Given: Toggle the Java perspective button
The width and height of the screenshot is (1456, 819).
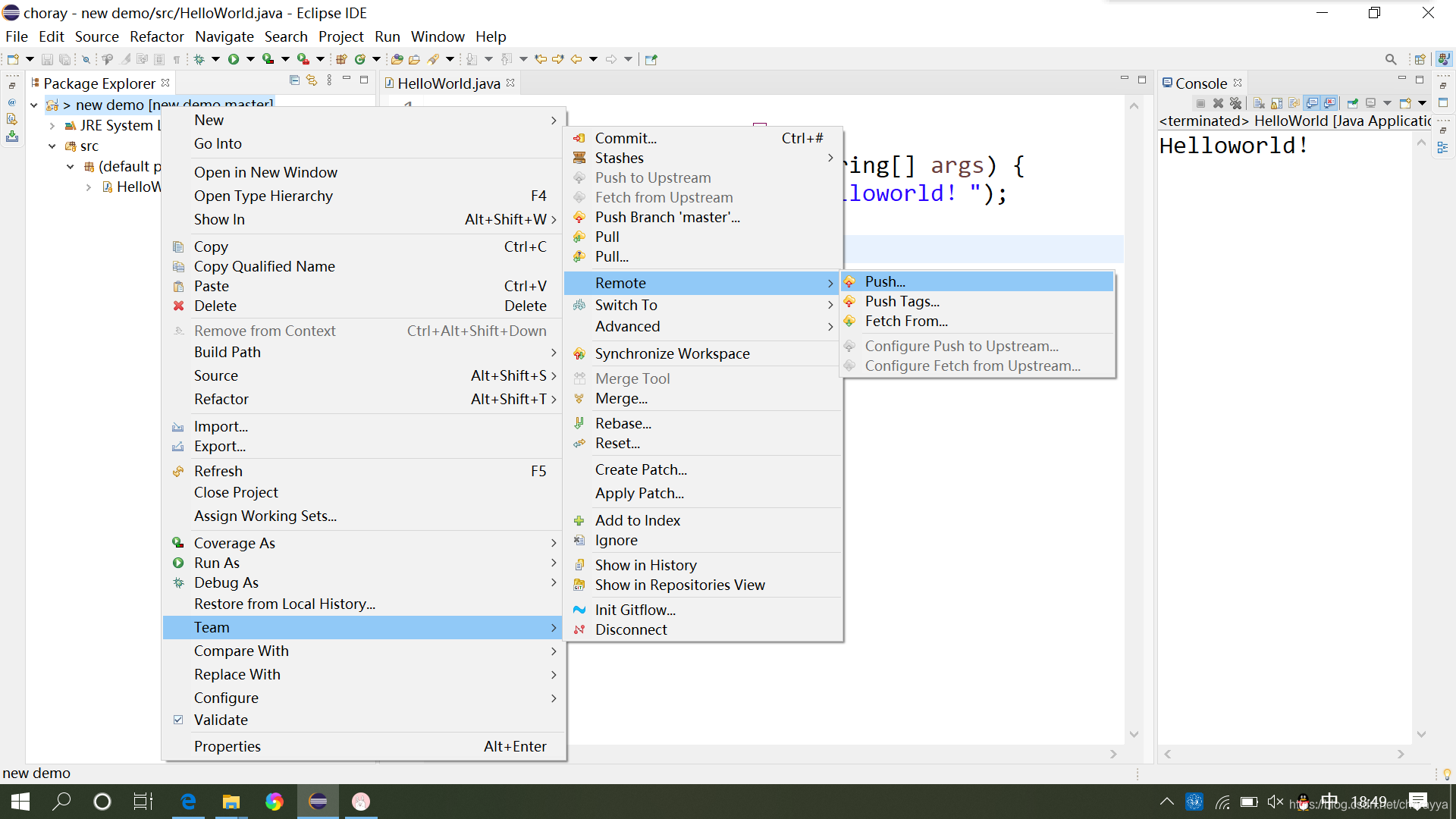Looking at the screenshot, I should 1444,59.
